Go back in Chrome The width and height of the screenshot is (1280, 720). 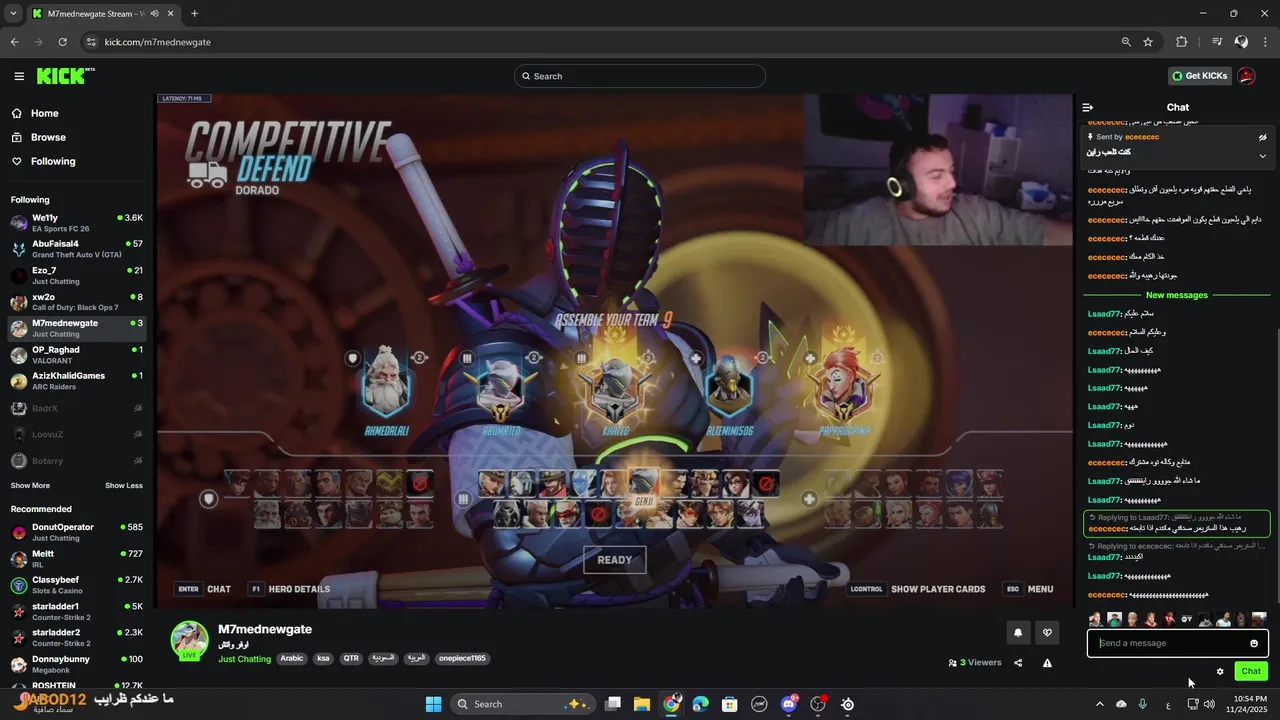14,42
